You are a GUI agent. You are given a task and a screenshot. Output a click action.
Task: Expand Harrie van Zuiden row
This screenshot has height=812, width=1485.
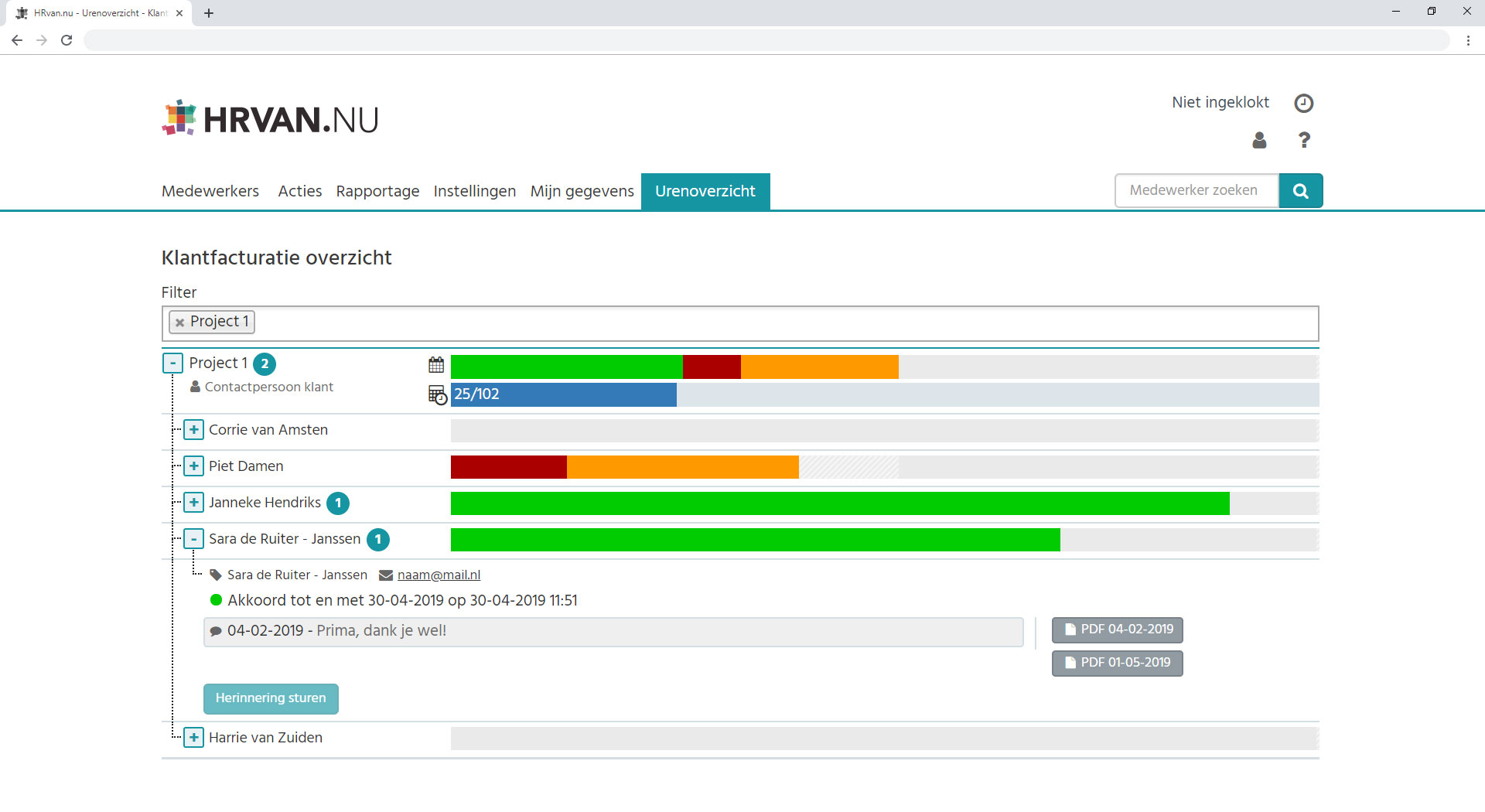point(194,738)
